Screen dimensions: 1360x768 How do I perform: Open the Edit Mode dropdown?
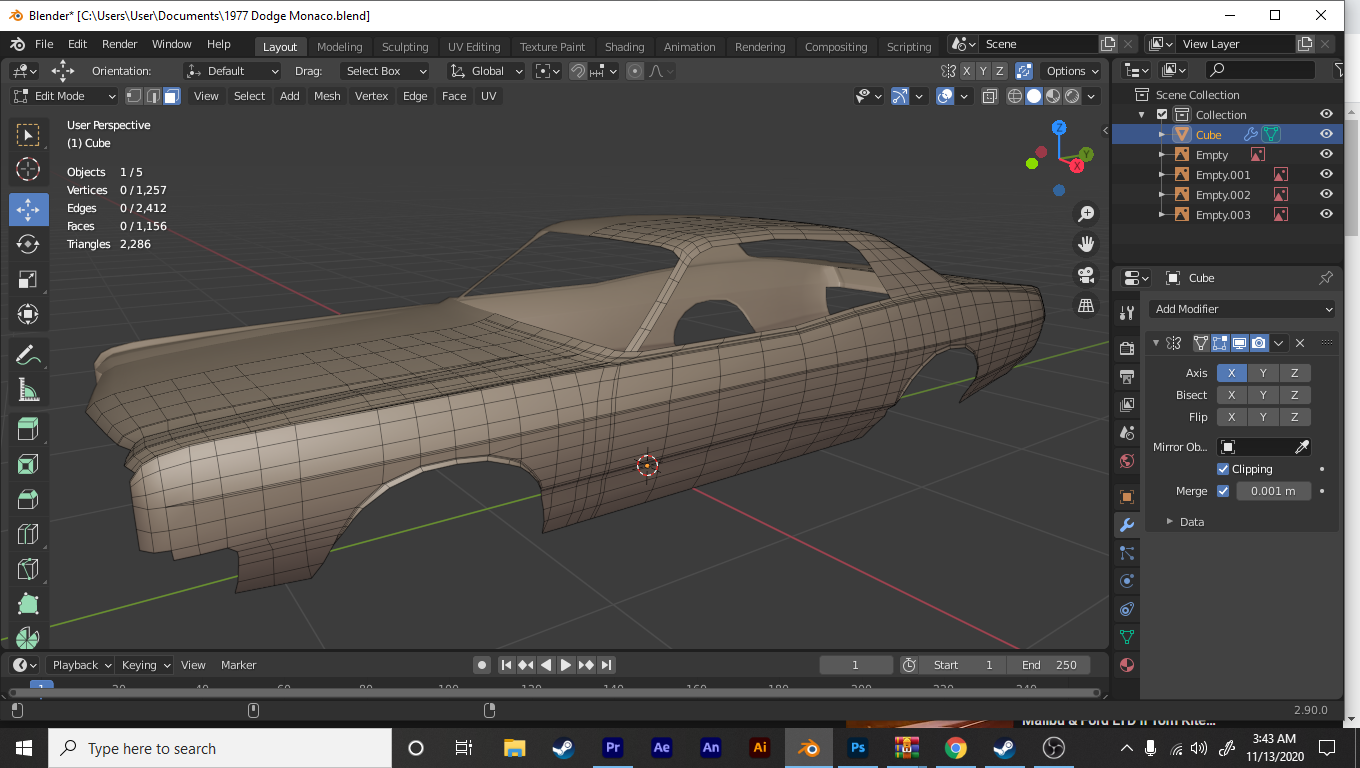(x=65, y=96)
